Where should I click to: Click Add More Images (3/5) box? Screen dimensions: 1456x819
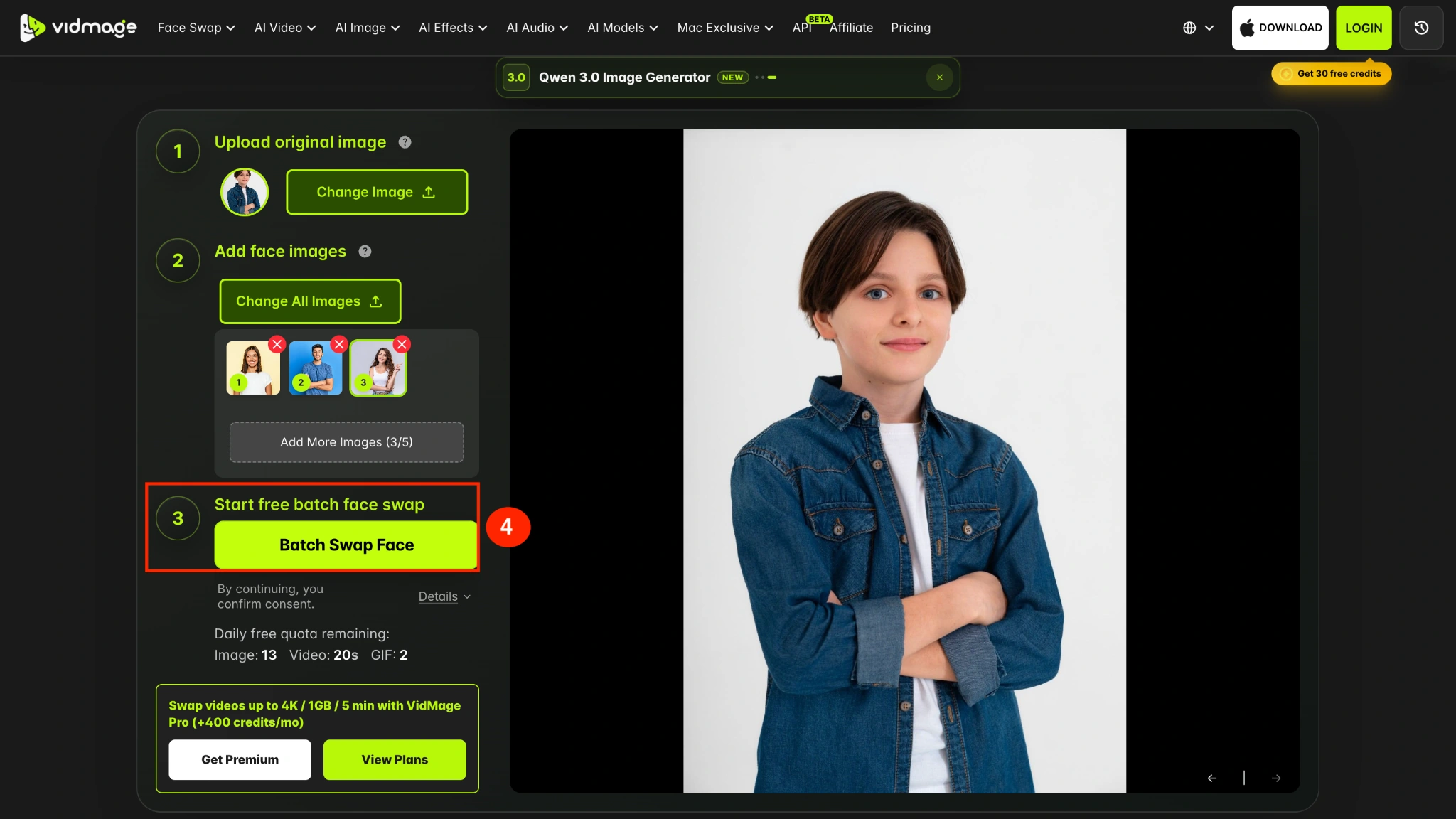coord(347,442)
